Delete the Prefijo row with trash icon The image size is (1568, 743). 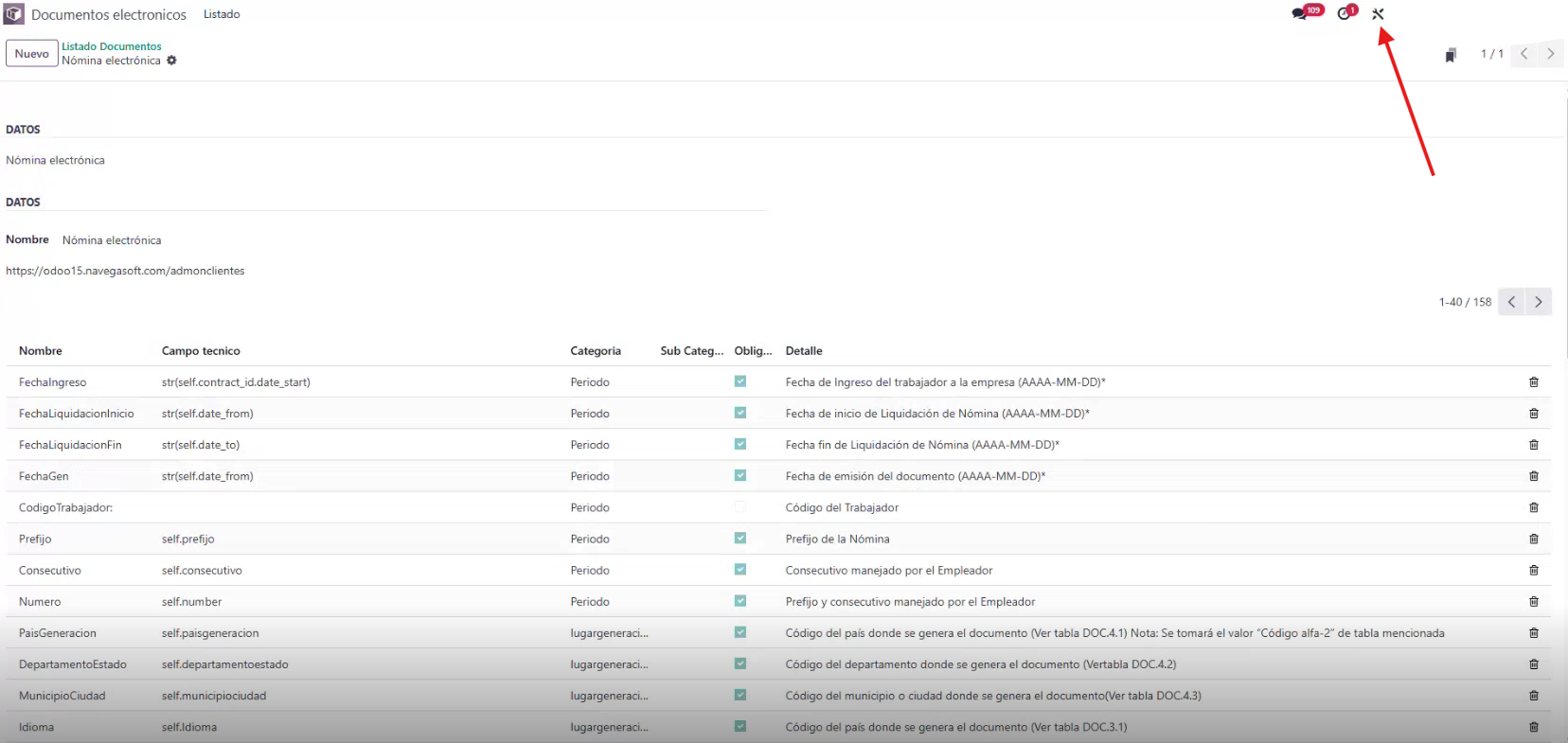1533,540
